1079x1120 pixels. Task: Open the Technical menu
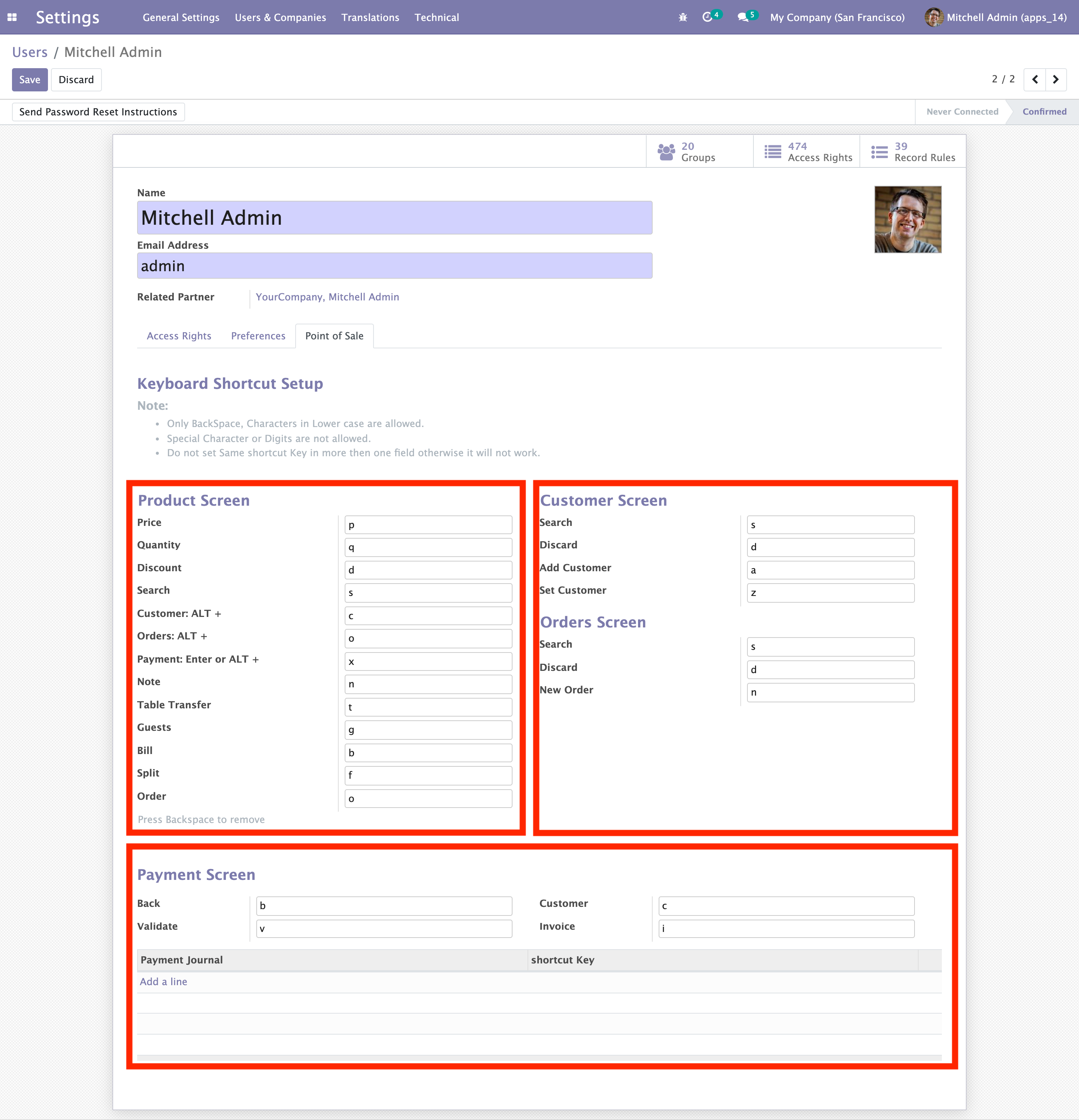click(436, 17)
